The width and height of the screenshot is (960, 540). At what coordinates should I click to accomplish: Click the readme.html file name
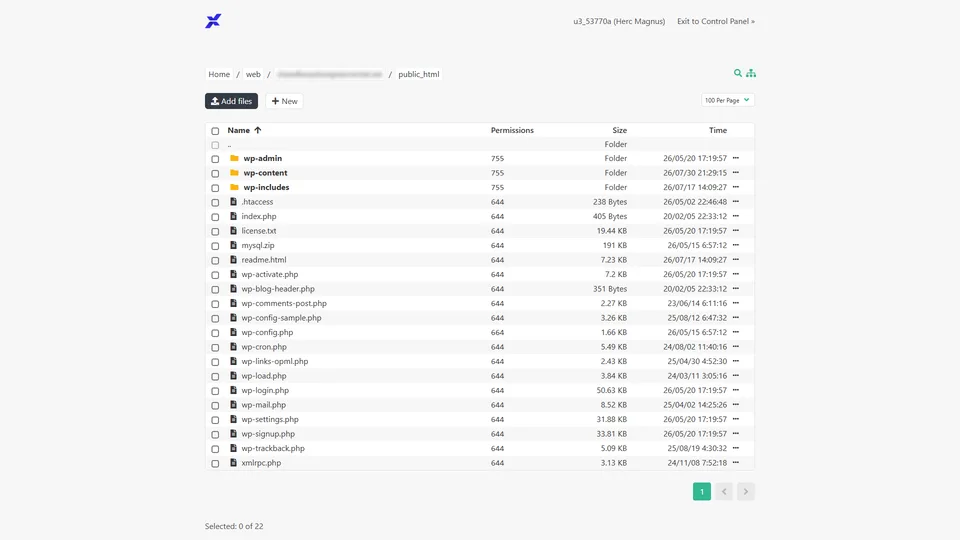[x=264, y=260]
